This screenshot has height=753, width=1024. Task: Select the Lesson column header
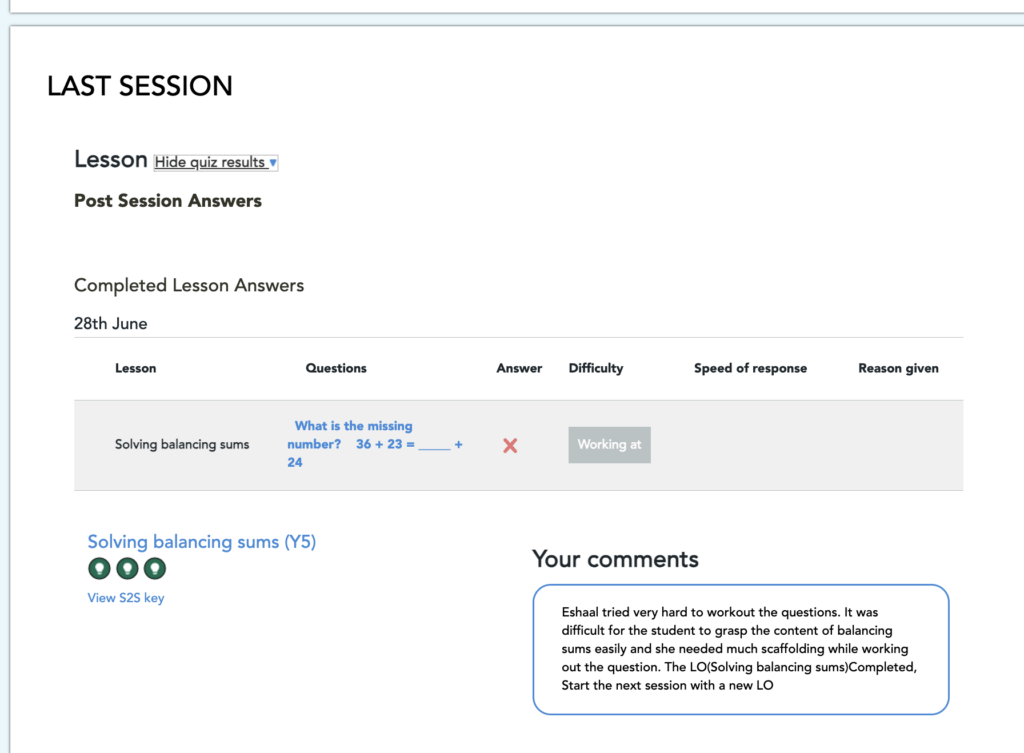pyautogui.click(x=136, y=368)
